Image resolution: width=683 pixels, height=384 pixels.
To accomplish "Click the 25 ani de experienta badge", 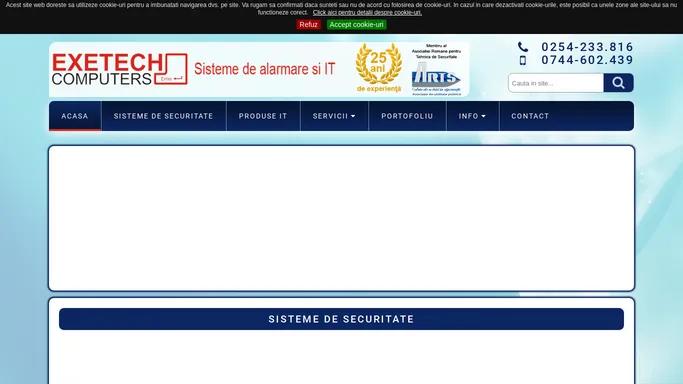I will (x=379, y=68).
